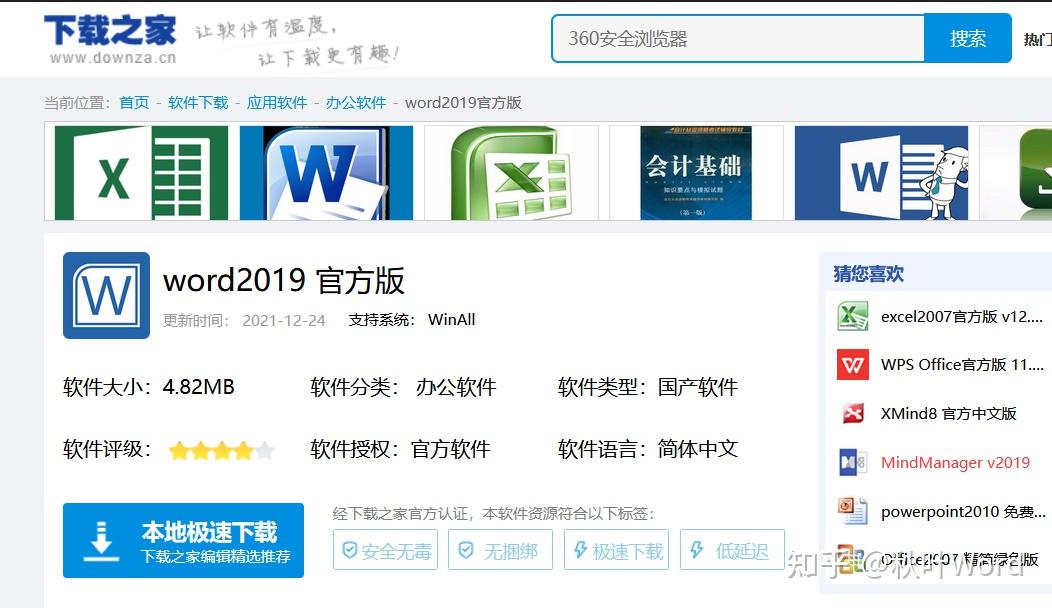Screen dimensions: 1052x608
Task: Click the shield icon on 安全无毒 tag
Action: [x=350, y=550]
